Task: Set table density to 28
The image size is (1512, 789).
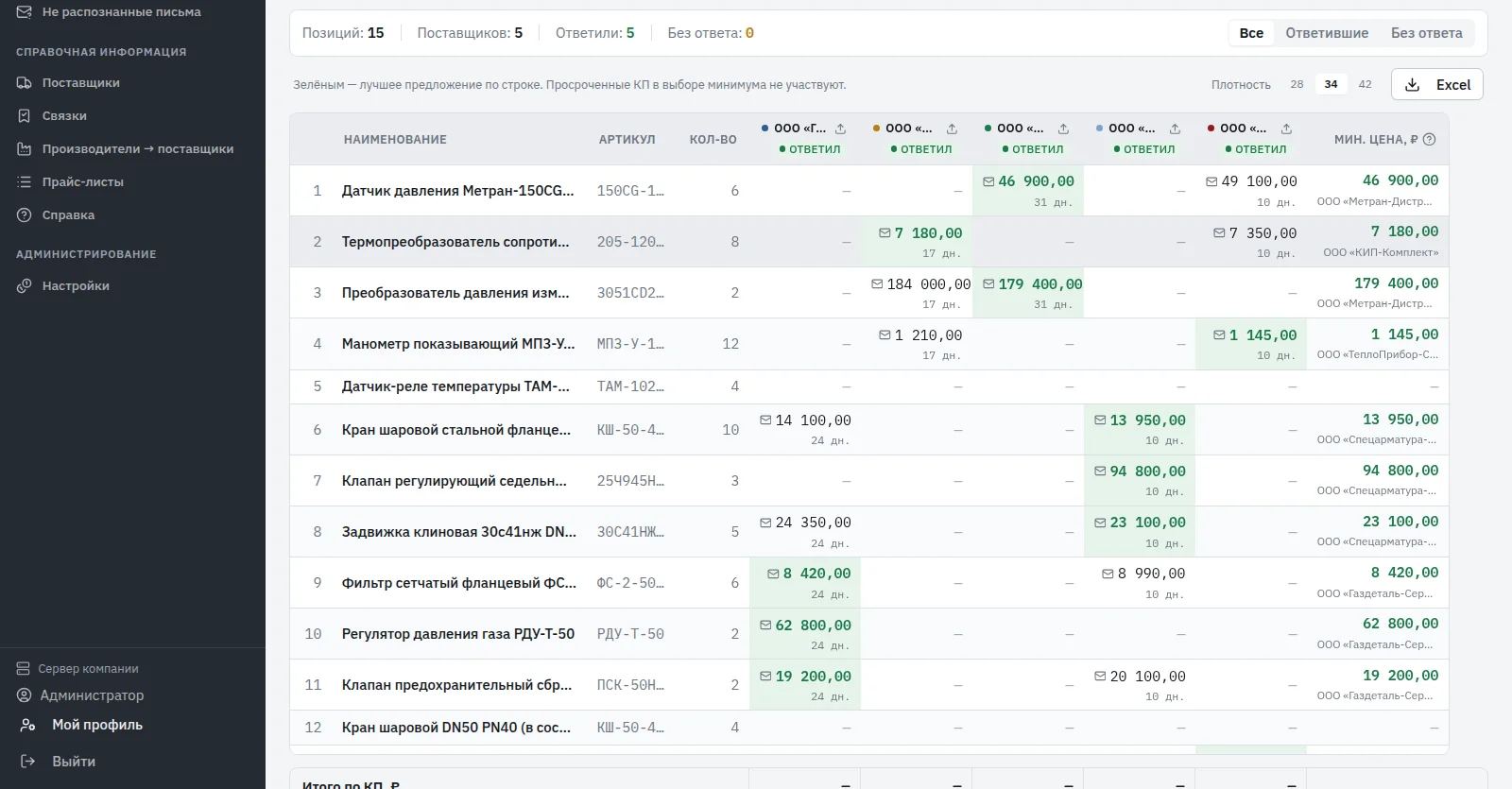Action: pyautogui.click(x=1297, y=84)
